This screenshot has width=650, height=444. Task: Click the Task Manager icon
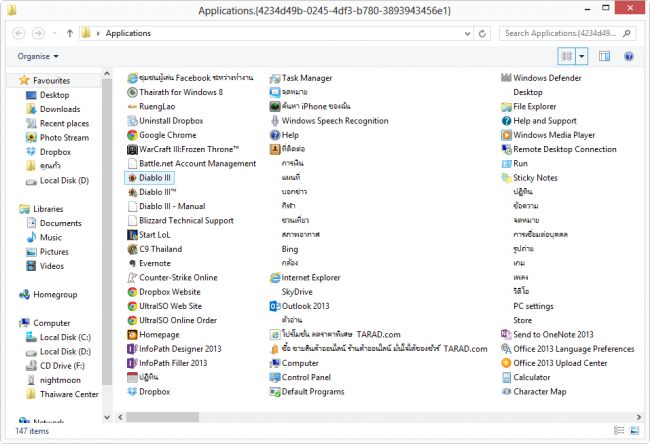[x=274, y=78]
